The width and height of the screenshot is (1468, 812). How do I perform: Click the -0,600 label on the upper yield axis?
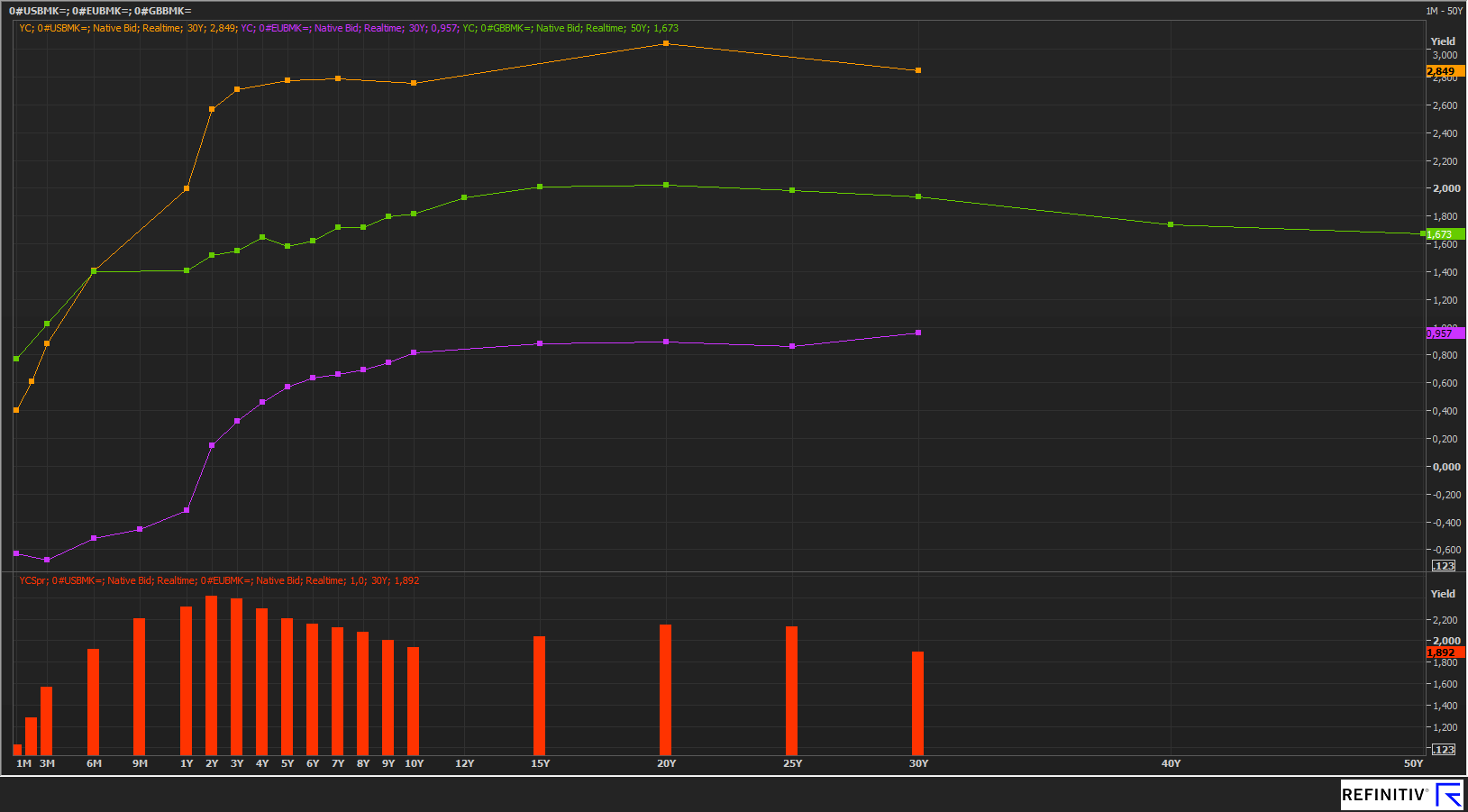coord(1446,550)
